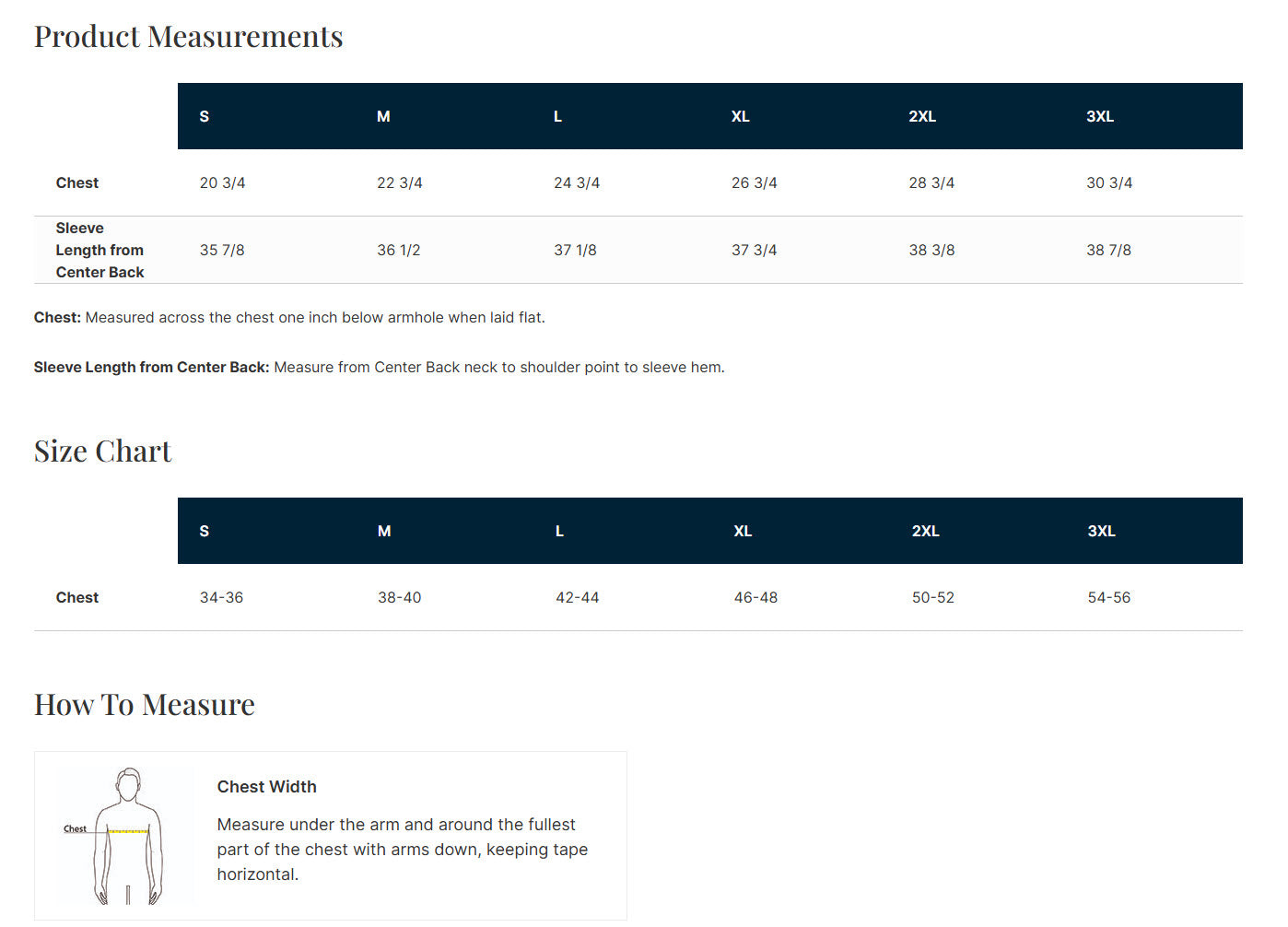This screenshot has width=1288, height=927.
Task: Click the Product Measurements heading
Action: tap(188, 37)
